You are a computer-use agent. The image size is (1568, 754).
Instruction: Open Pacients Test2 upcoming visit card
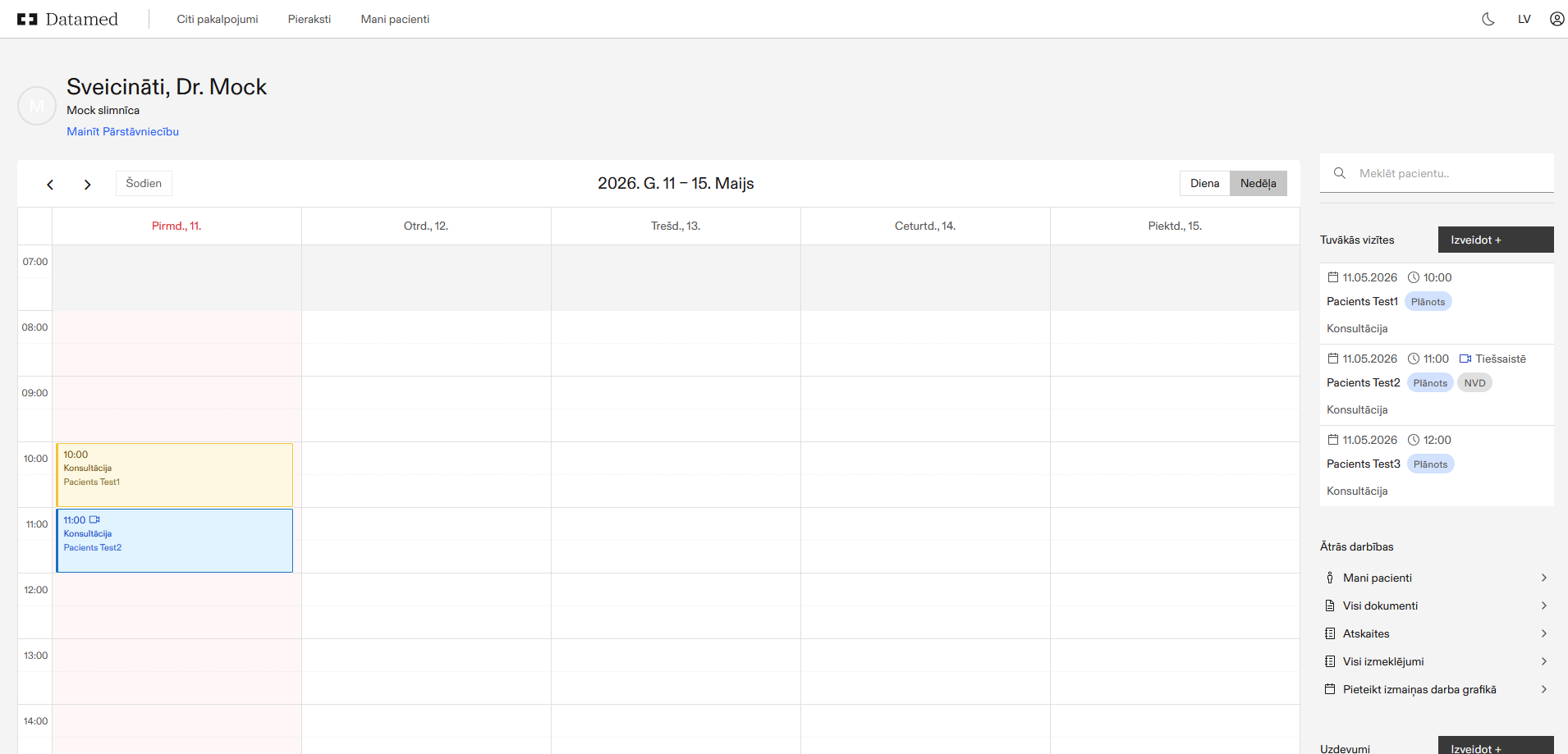pyautogui.click(x=1437, y=384)
